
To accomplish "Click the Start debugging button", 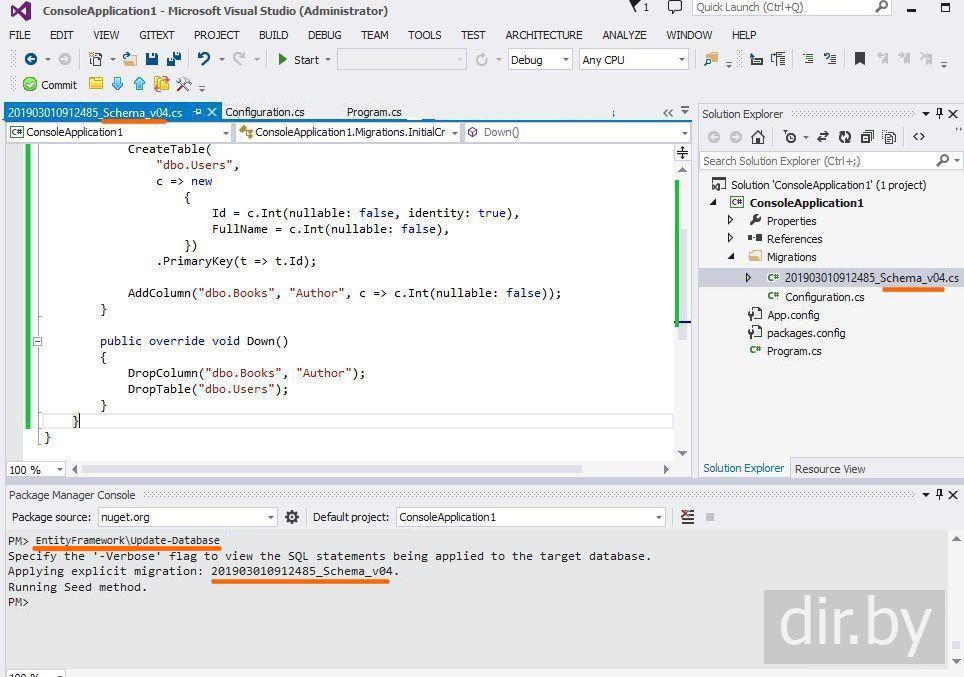I will [298, 60].
